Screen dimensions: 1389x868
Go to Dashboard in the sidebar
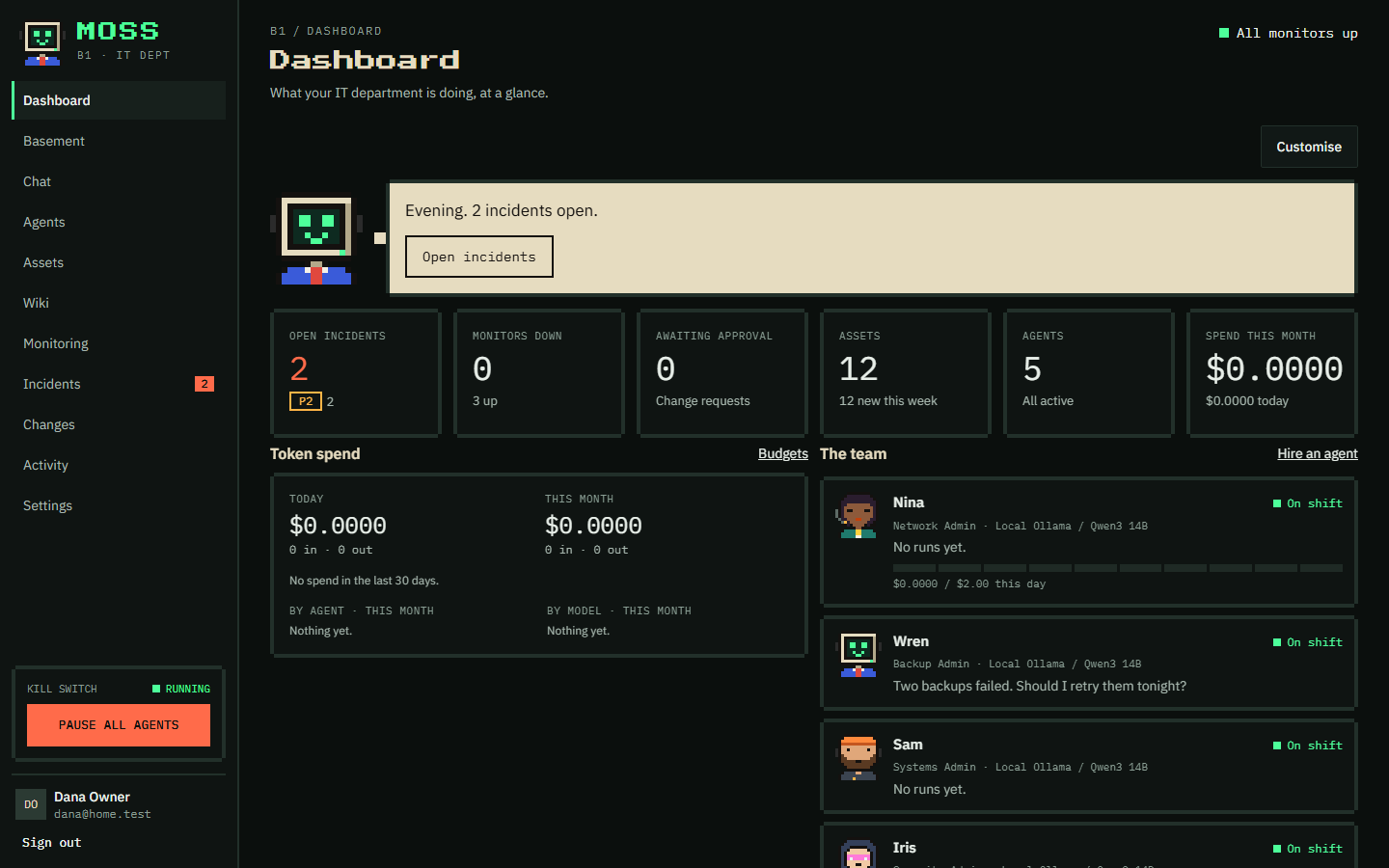point(119,100)
